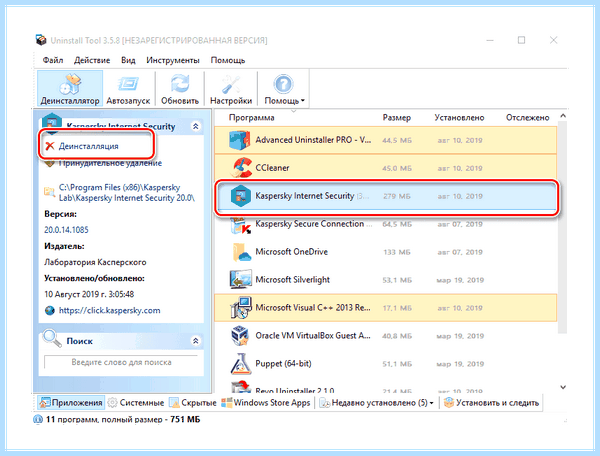Click version number 20.0.14.1085
The image size is (600, 456).
click(66, 230)
